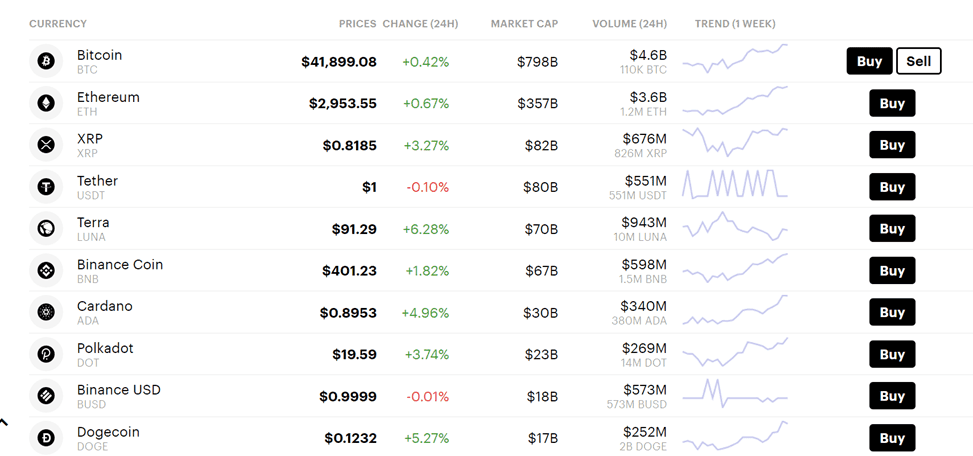
Task: Click the $357B market cap value
Action: 537,104
